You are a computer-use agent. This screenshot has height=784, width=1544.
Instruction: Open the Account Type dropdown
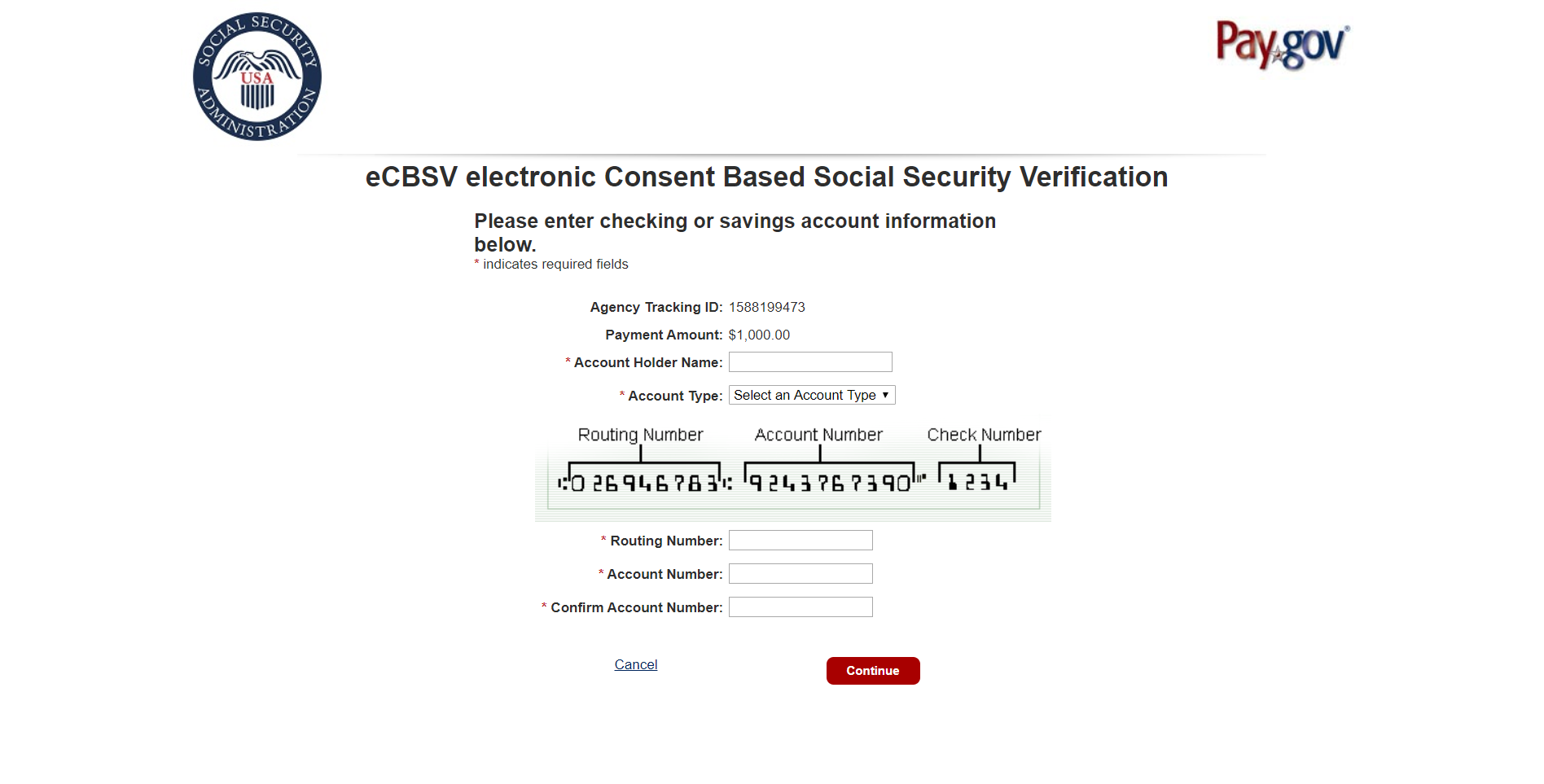coord(811,395)
